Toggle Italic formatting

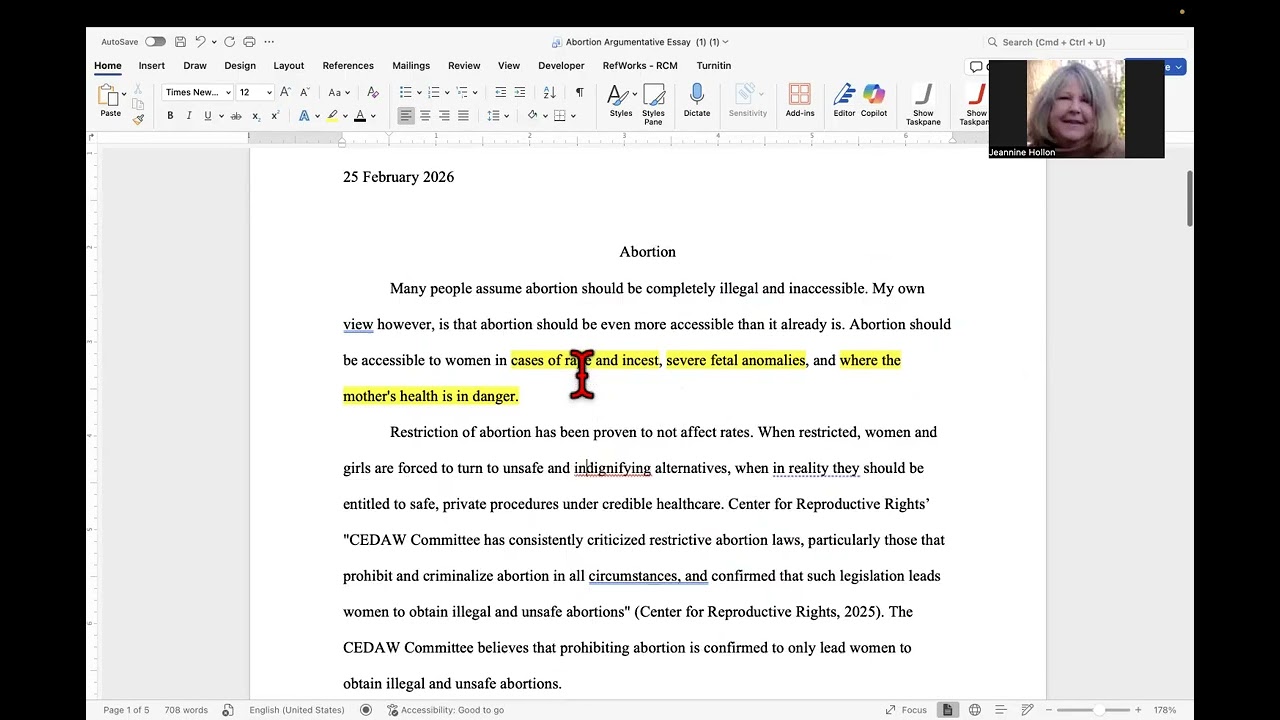(189, 116)
